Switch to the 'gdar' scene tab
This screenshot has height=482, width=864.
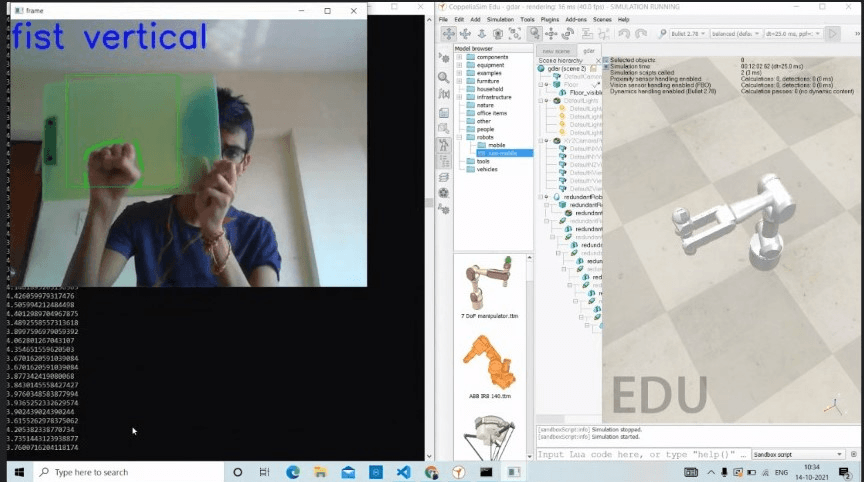pyautogui.click(x=589, y=51)
